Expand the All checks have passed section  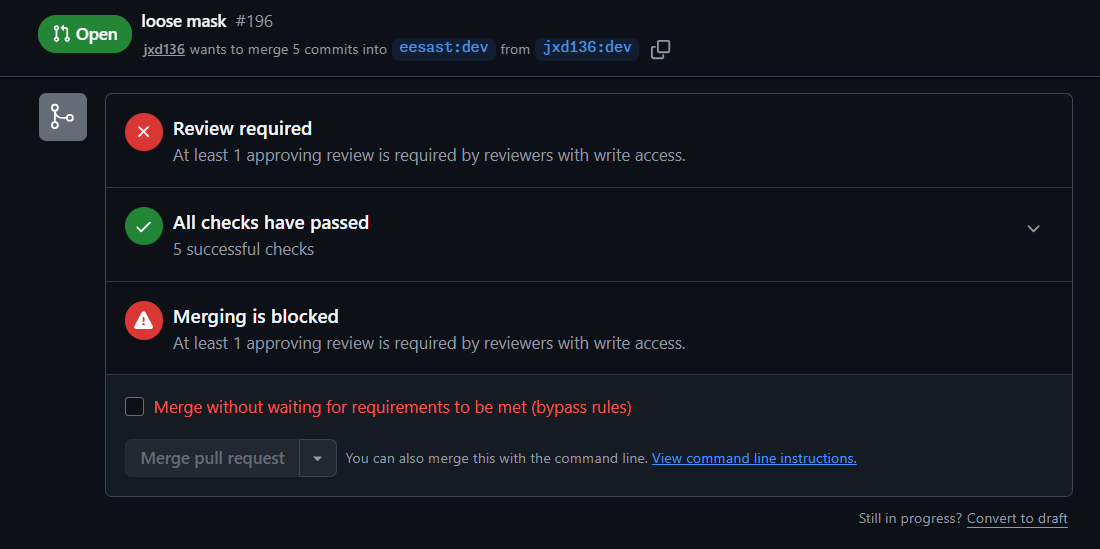pyautogui.click(x=1033, y=229)
